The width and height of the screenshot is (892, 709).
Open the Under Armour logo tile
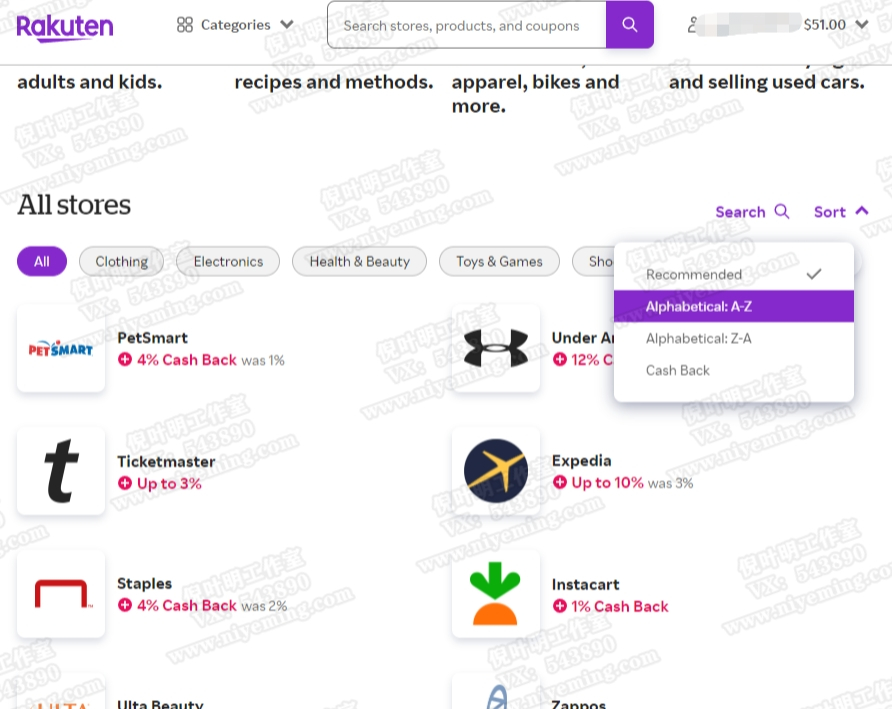(496, 348)
